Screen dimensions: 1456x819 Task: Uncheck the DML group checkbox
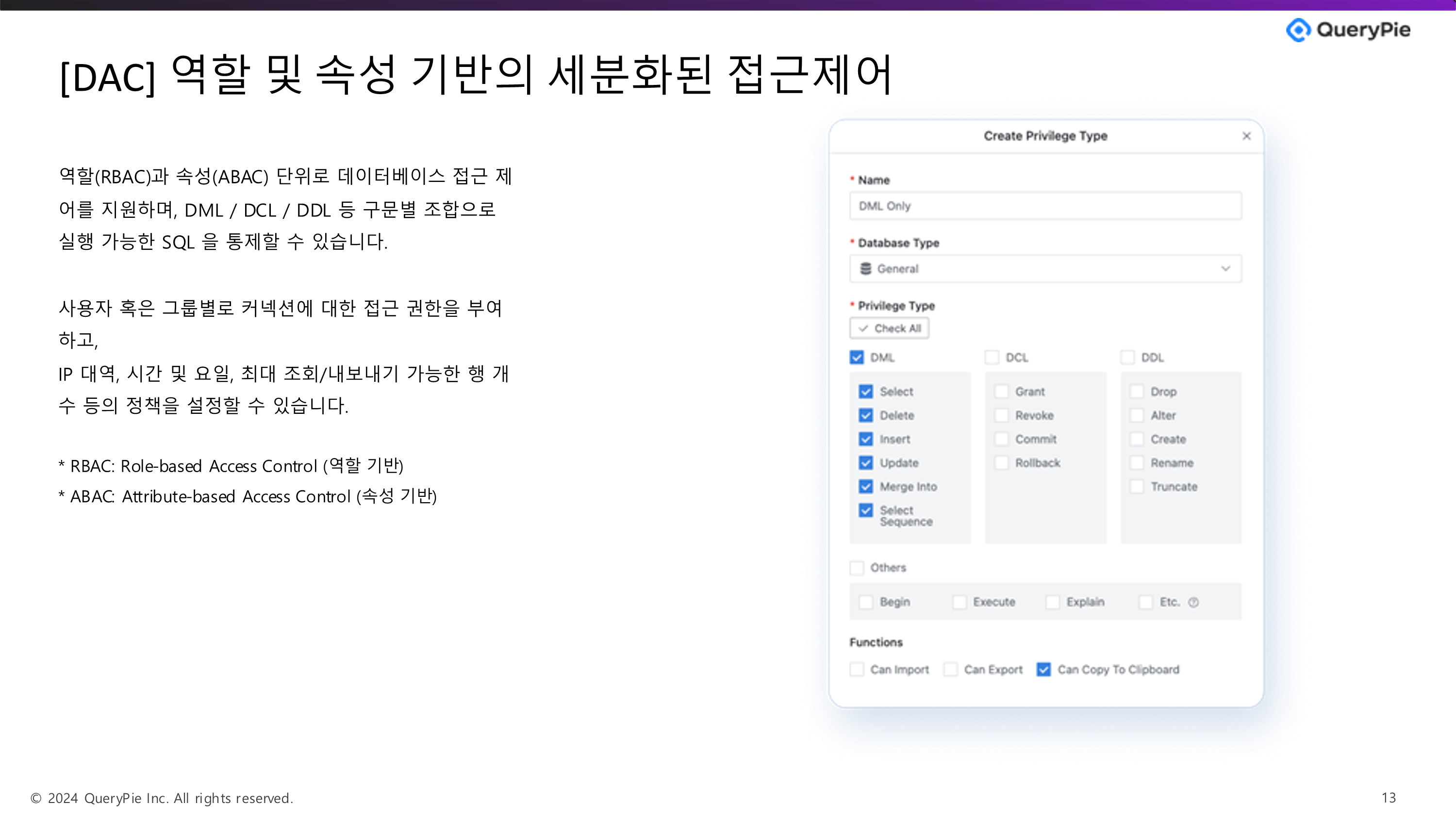click(x=857, y=358)
